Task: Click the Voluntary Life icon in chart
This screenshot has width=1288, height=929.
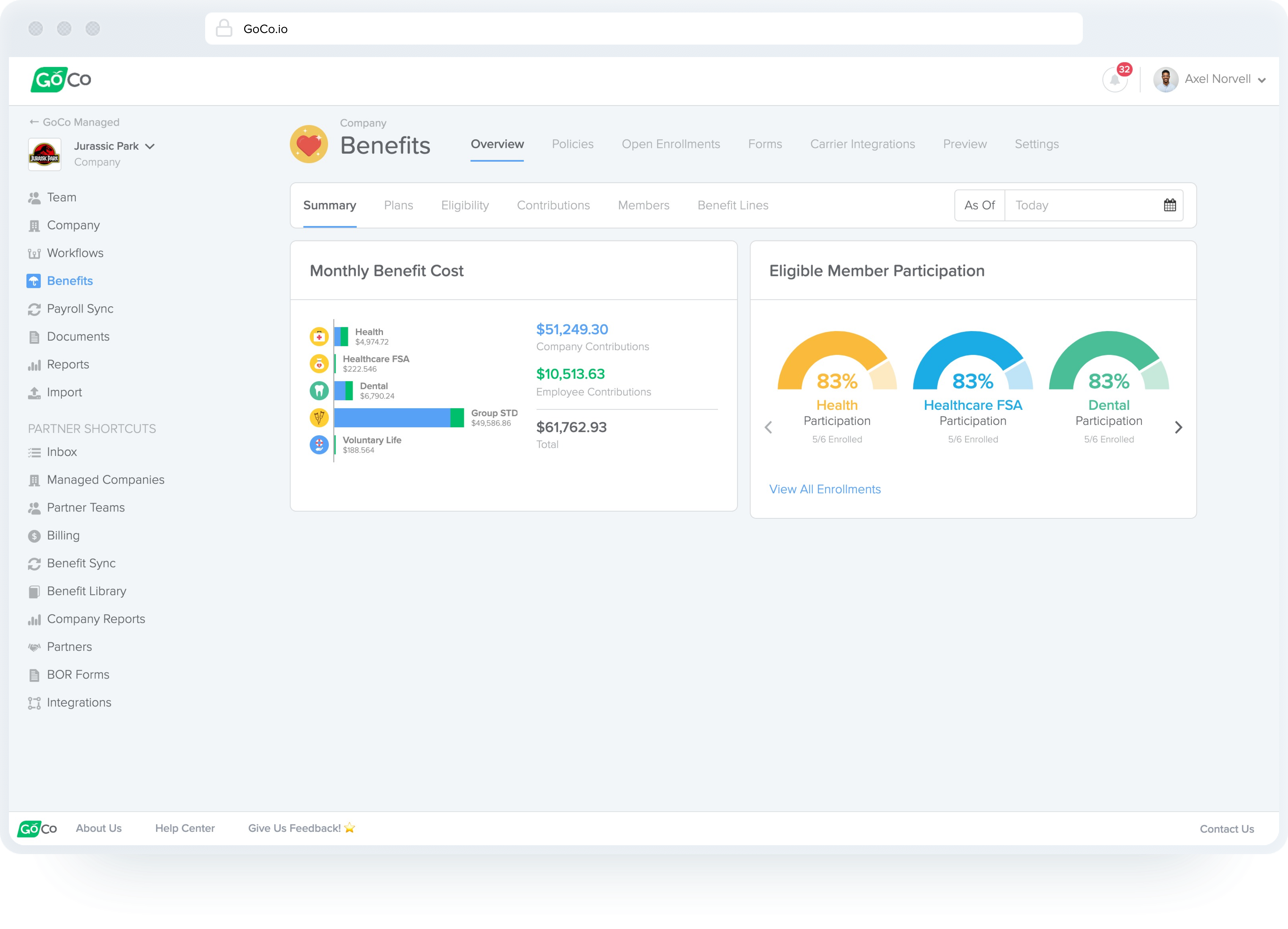Action: (319, 444)
